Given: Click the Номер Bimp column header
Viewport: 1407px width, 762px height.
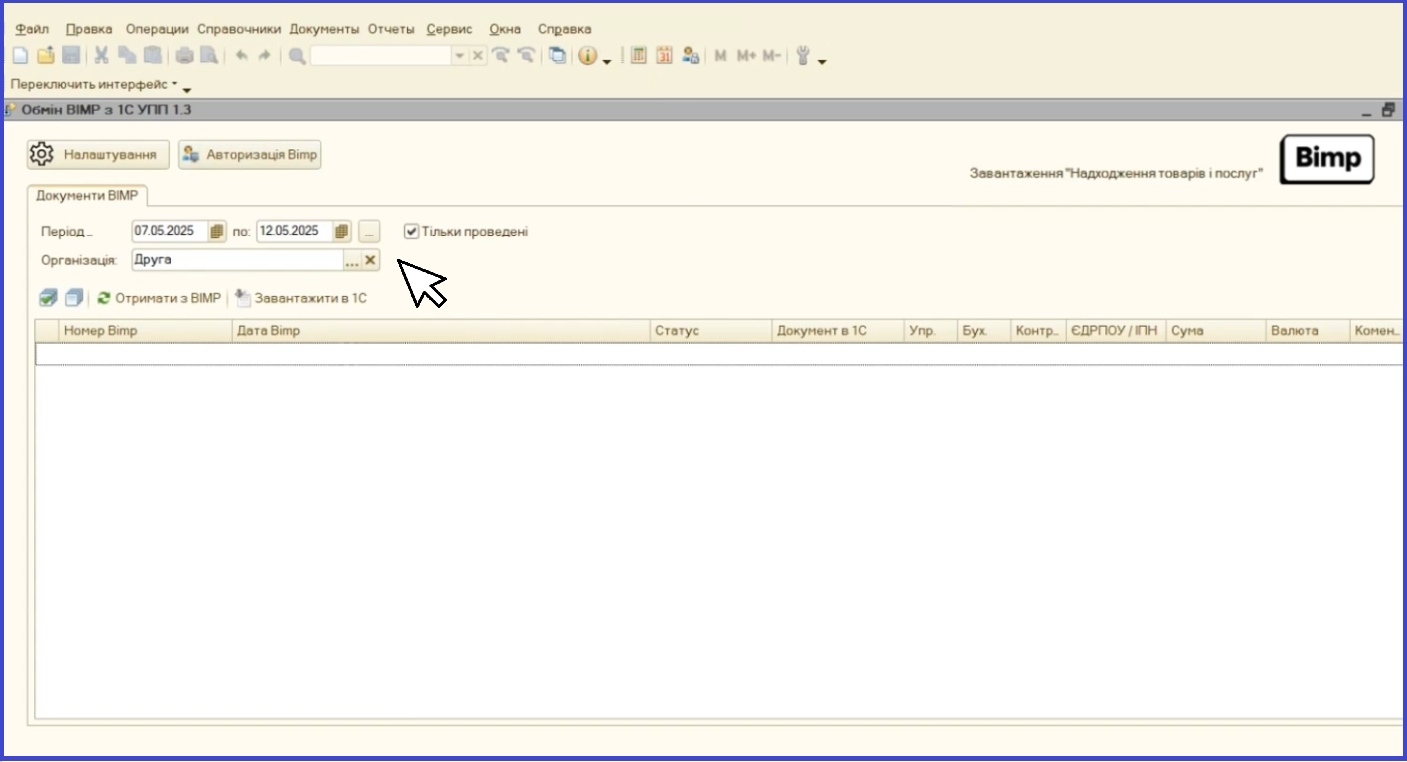Looking at the screenshot, I should click(146, 331).
